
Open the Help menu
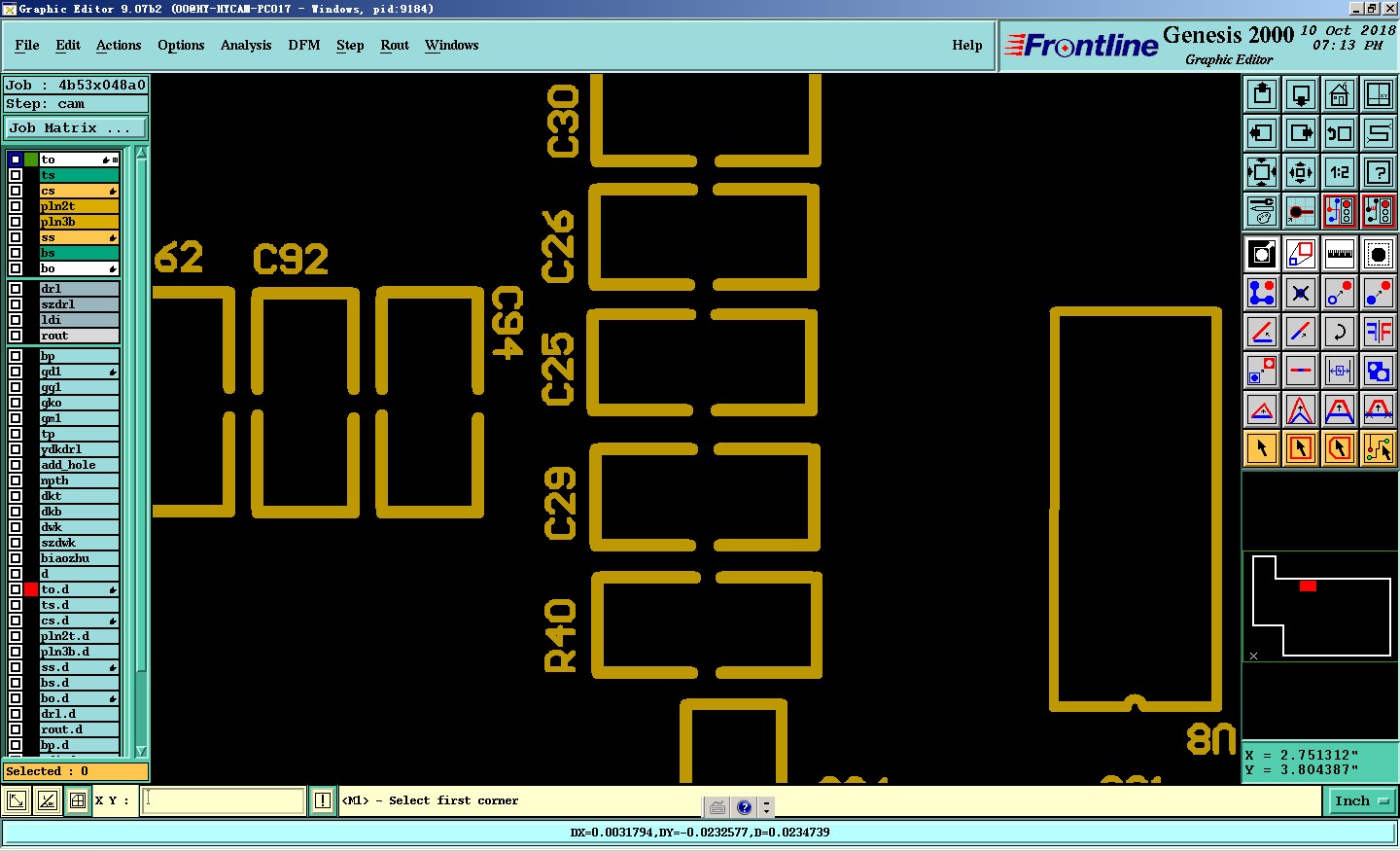967,45
